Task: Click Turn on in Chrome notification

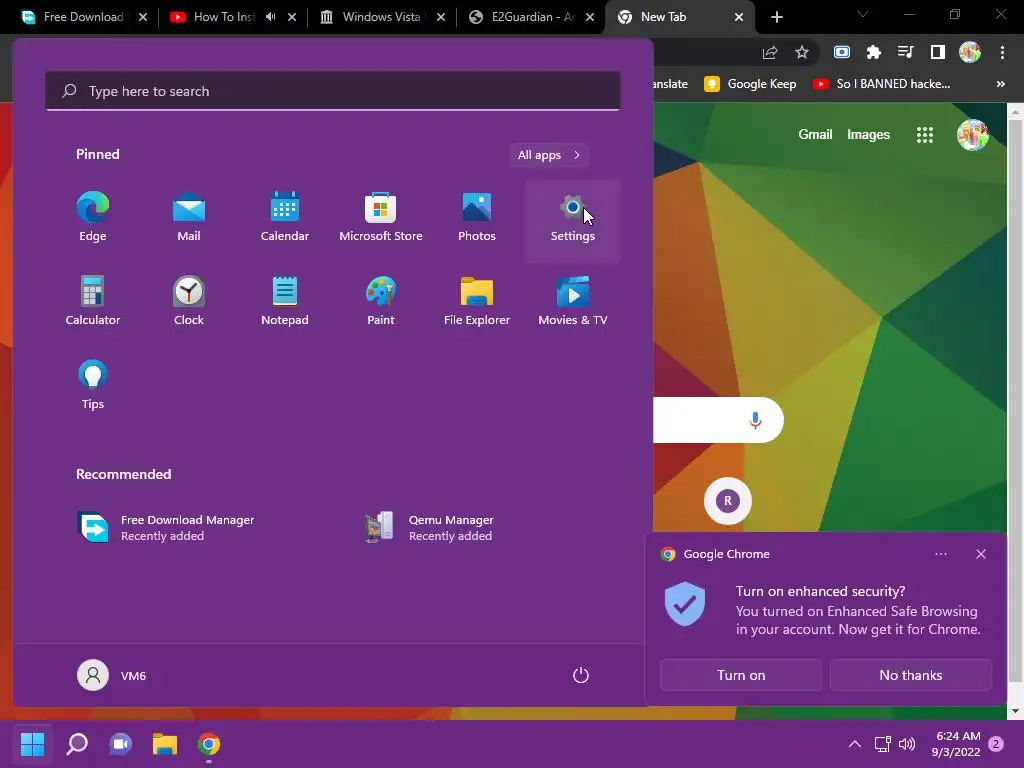Action: pyautogui.click(x=741, y=675)
